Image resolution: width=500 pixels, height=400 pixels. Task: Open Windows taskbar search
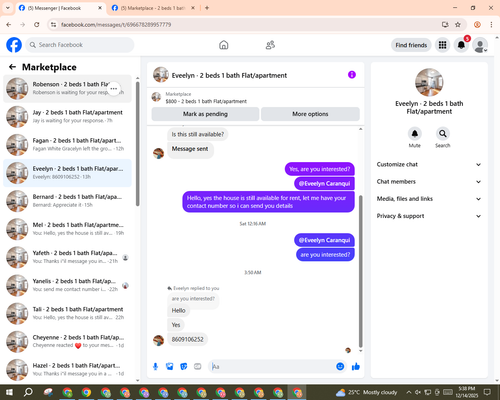[28, 392]
